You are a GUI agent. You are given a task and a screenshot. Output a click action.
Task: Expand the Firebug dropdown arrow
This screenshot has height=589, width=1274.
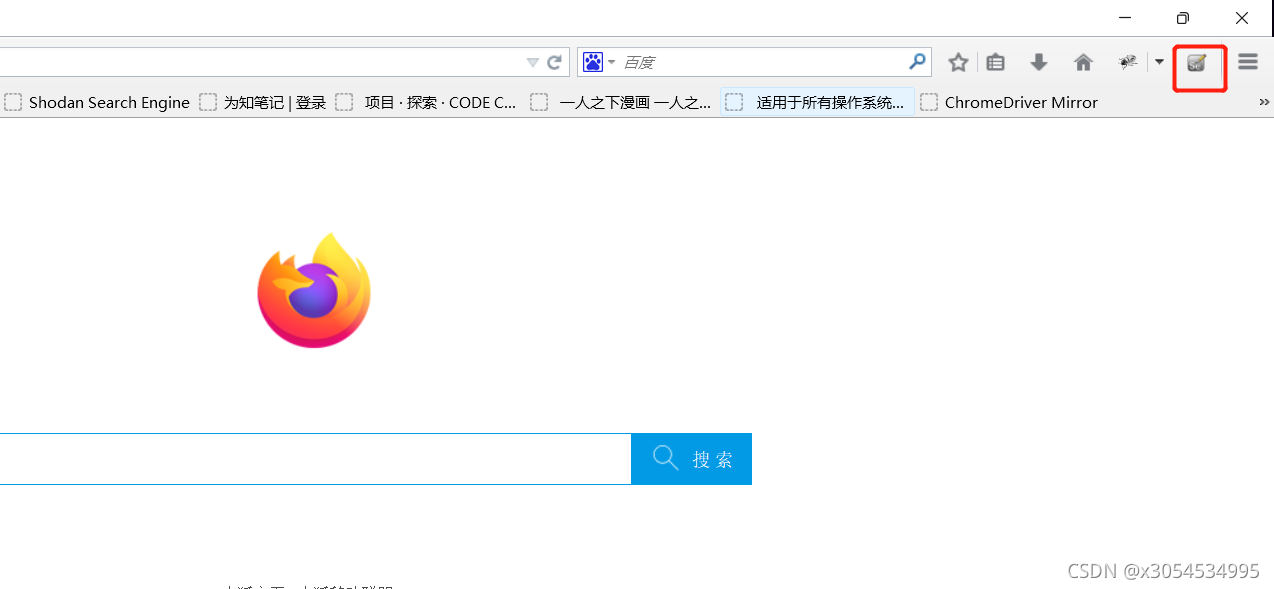coord(1159,62)
